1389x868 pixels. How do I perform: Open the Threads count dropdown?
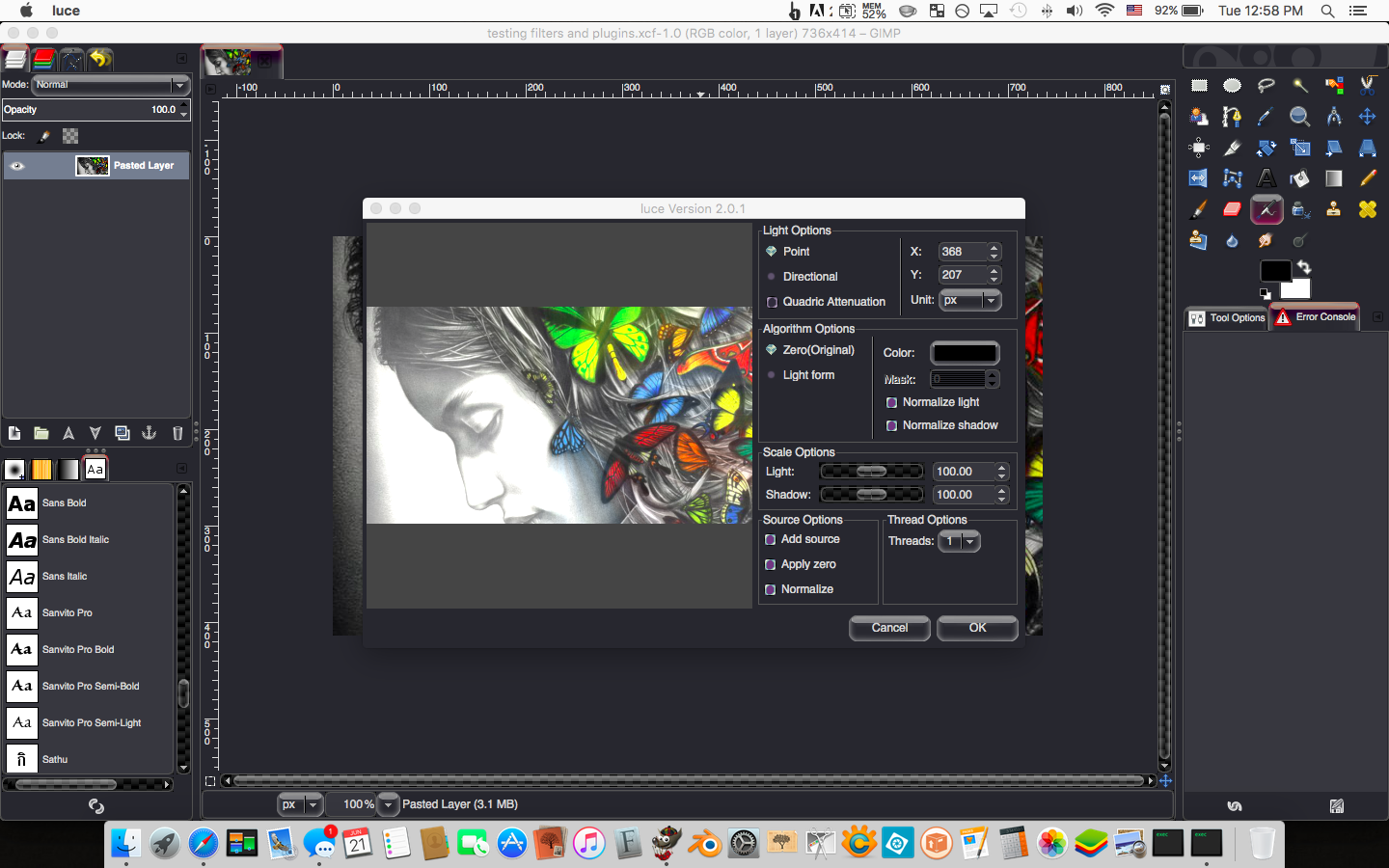[959, 541]
